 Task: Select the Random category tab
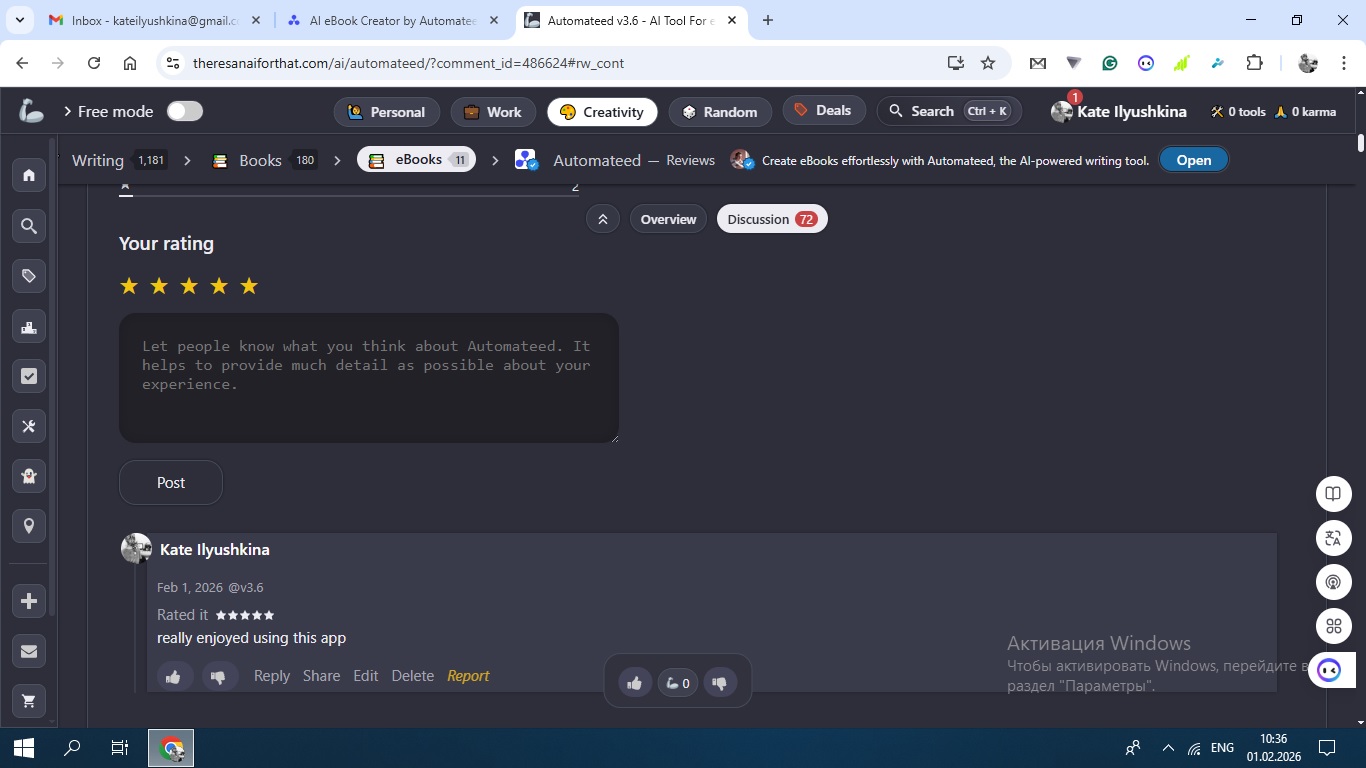[x=720, y=112]
